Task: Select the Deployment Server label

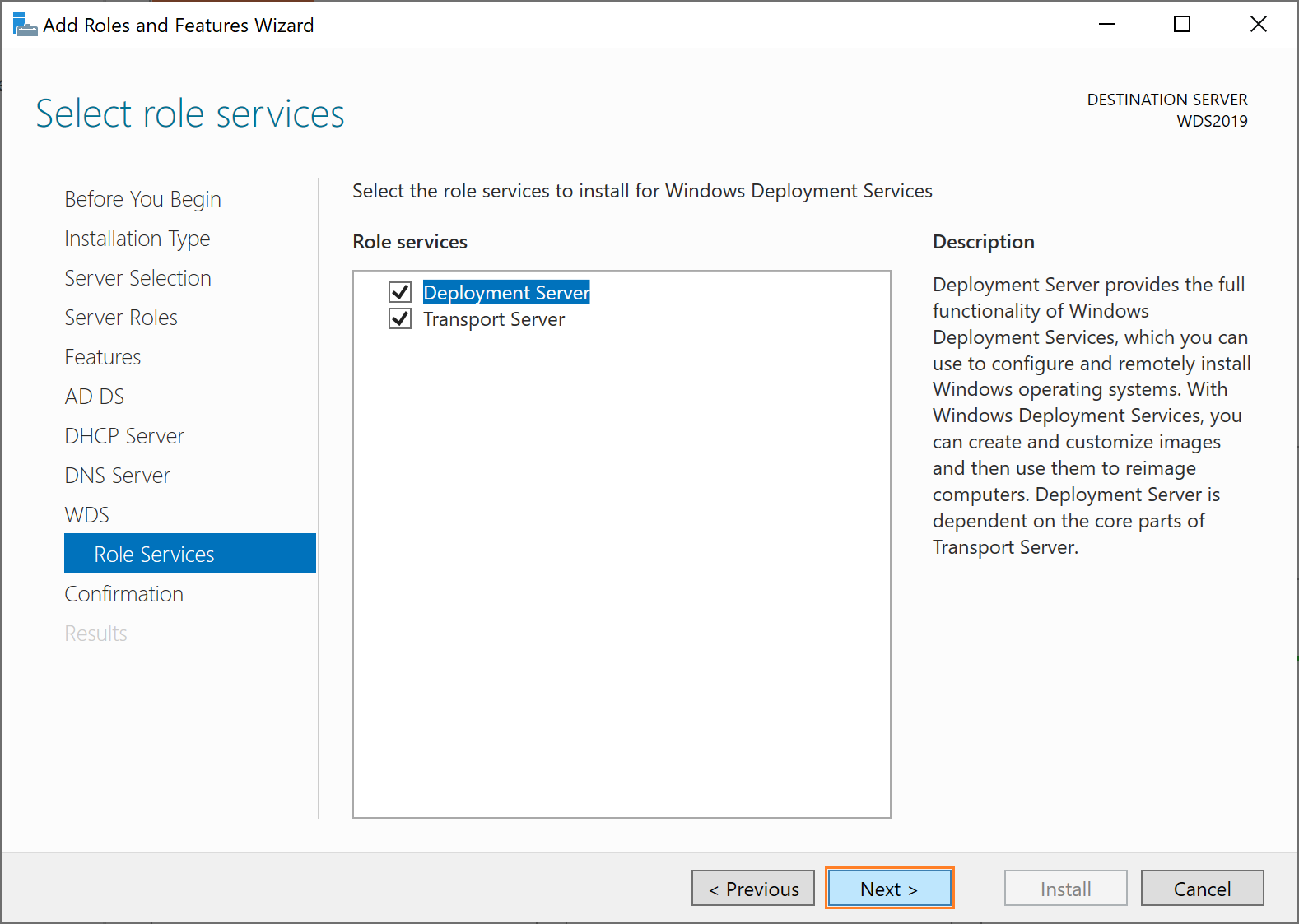Action: point(506,293)
